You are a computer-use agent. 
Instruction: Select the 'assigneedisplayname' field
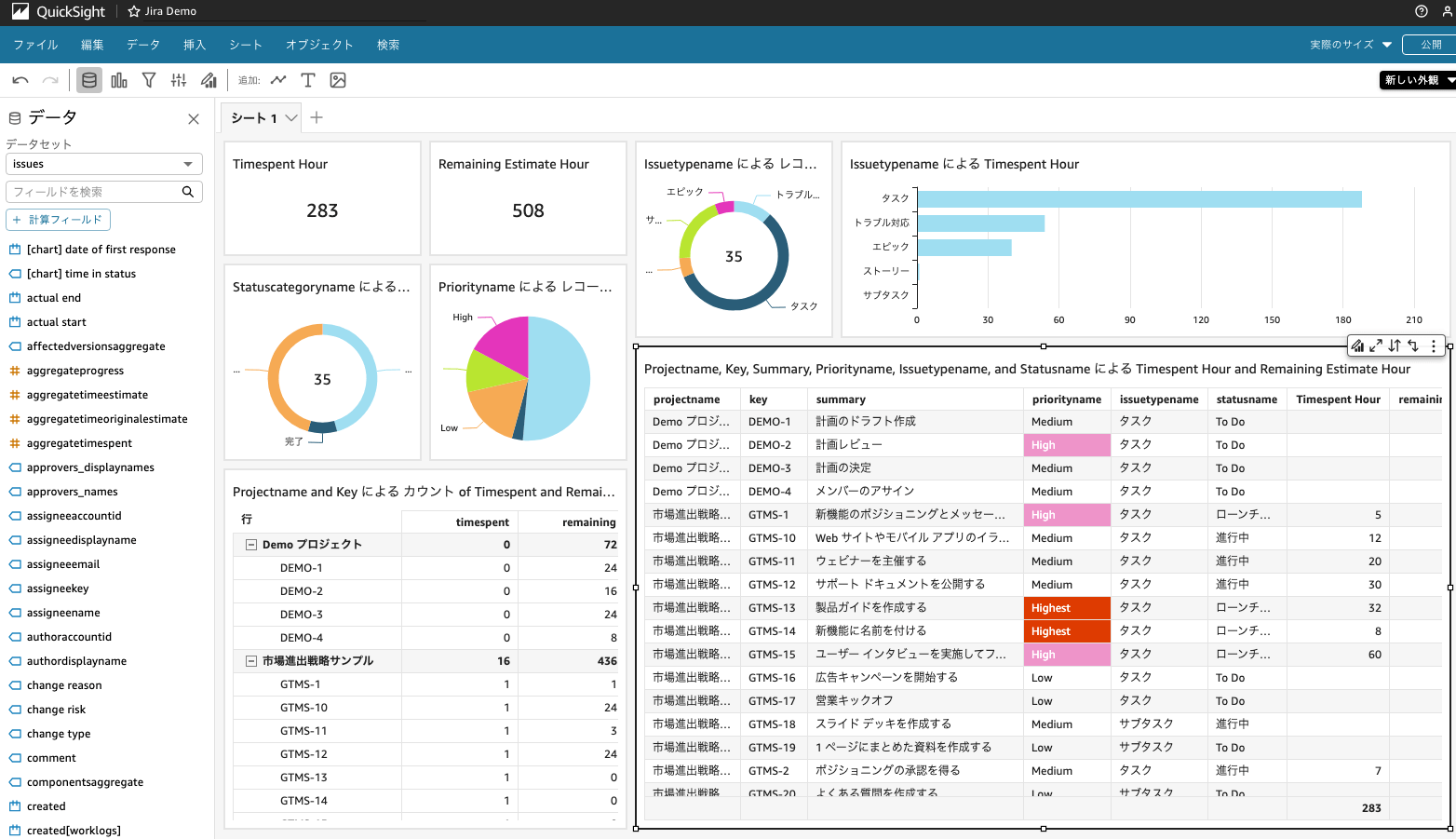coord(82,540)
